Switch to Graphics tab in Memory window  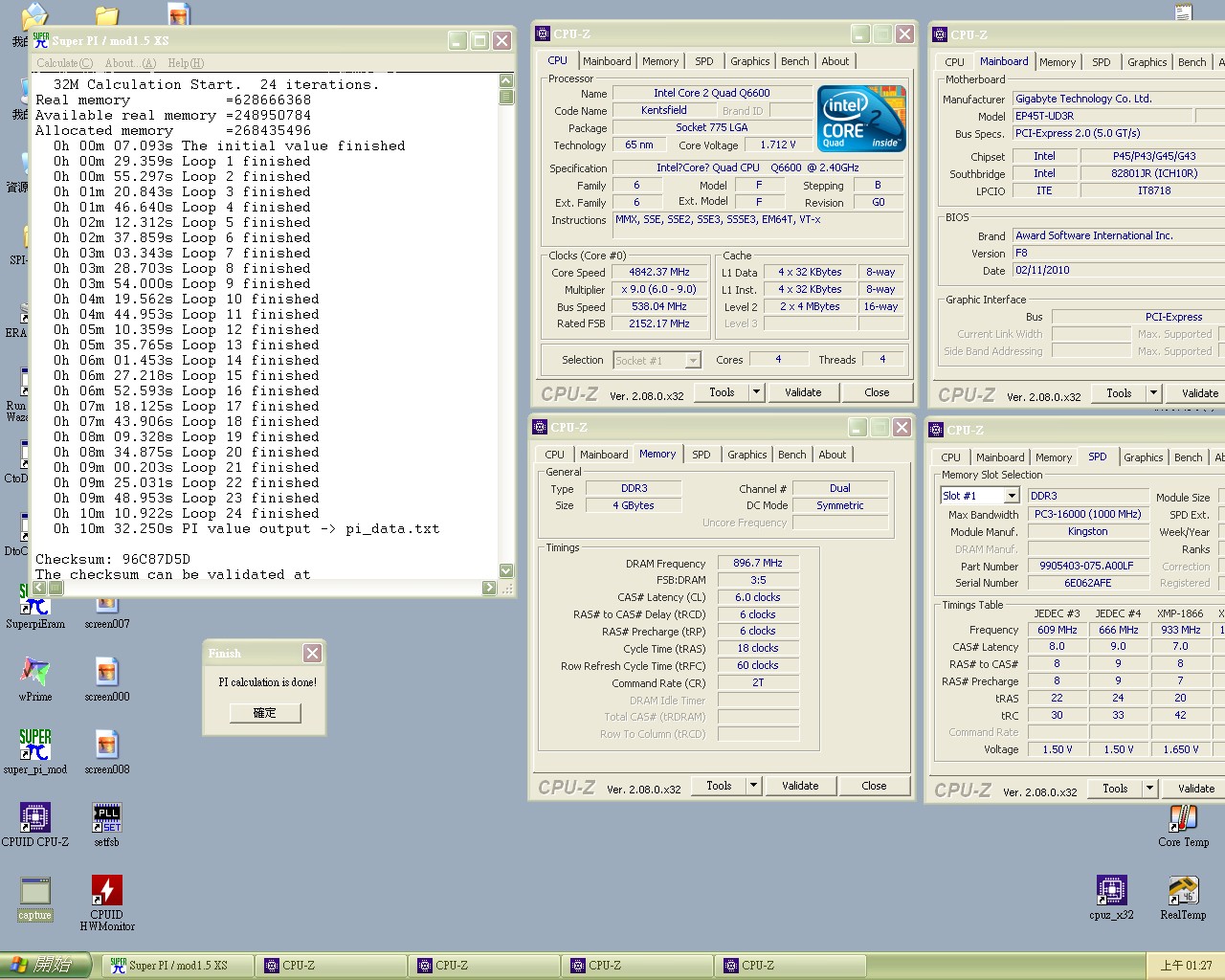(746, 455)
